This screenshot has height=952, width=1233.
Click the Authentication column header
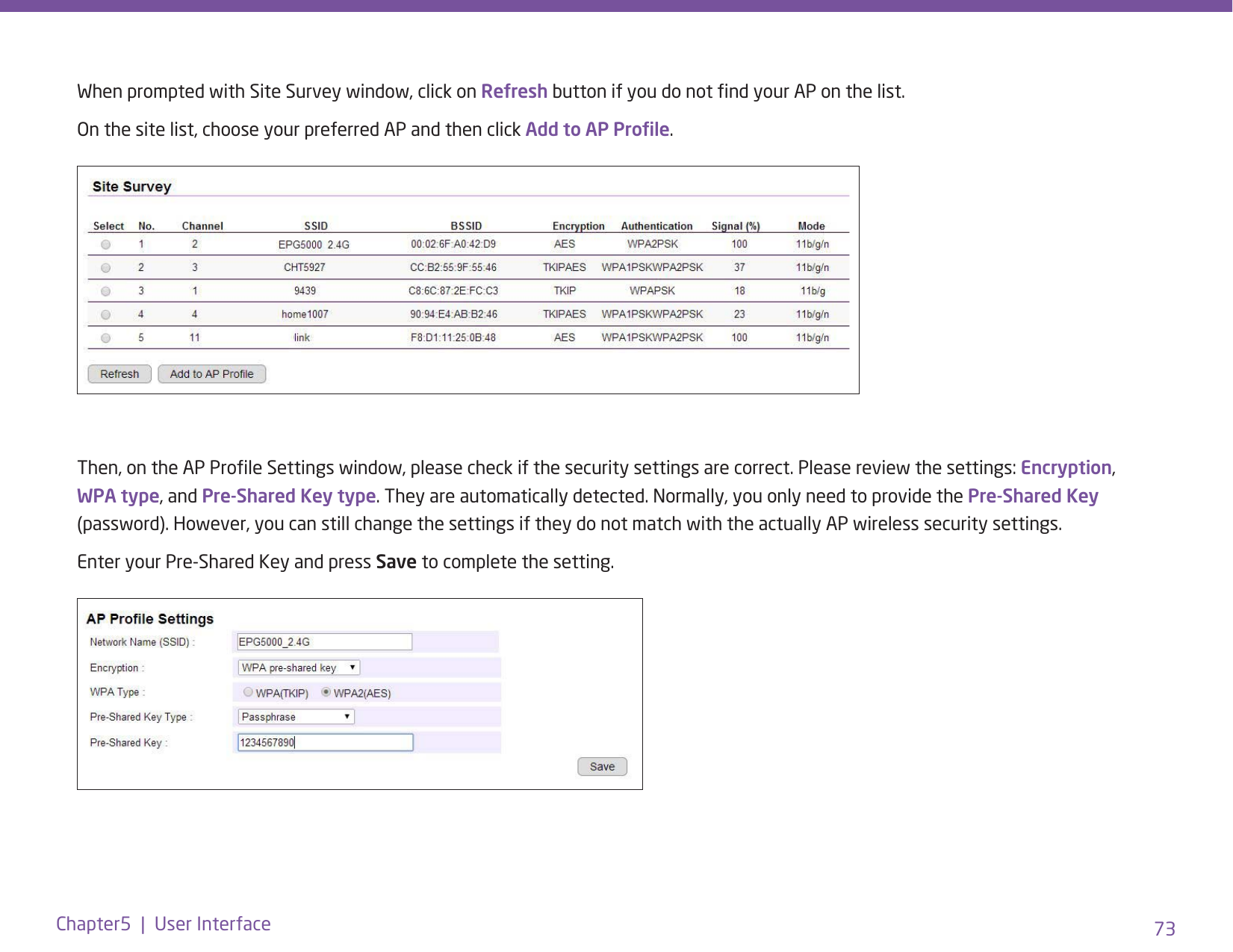coord(657,226)
